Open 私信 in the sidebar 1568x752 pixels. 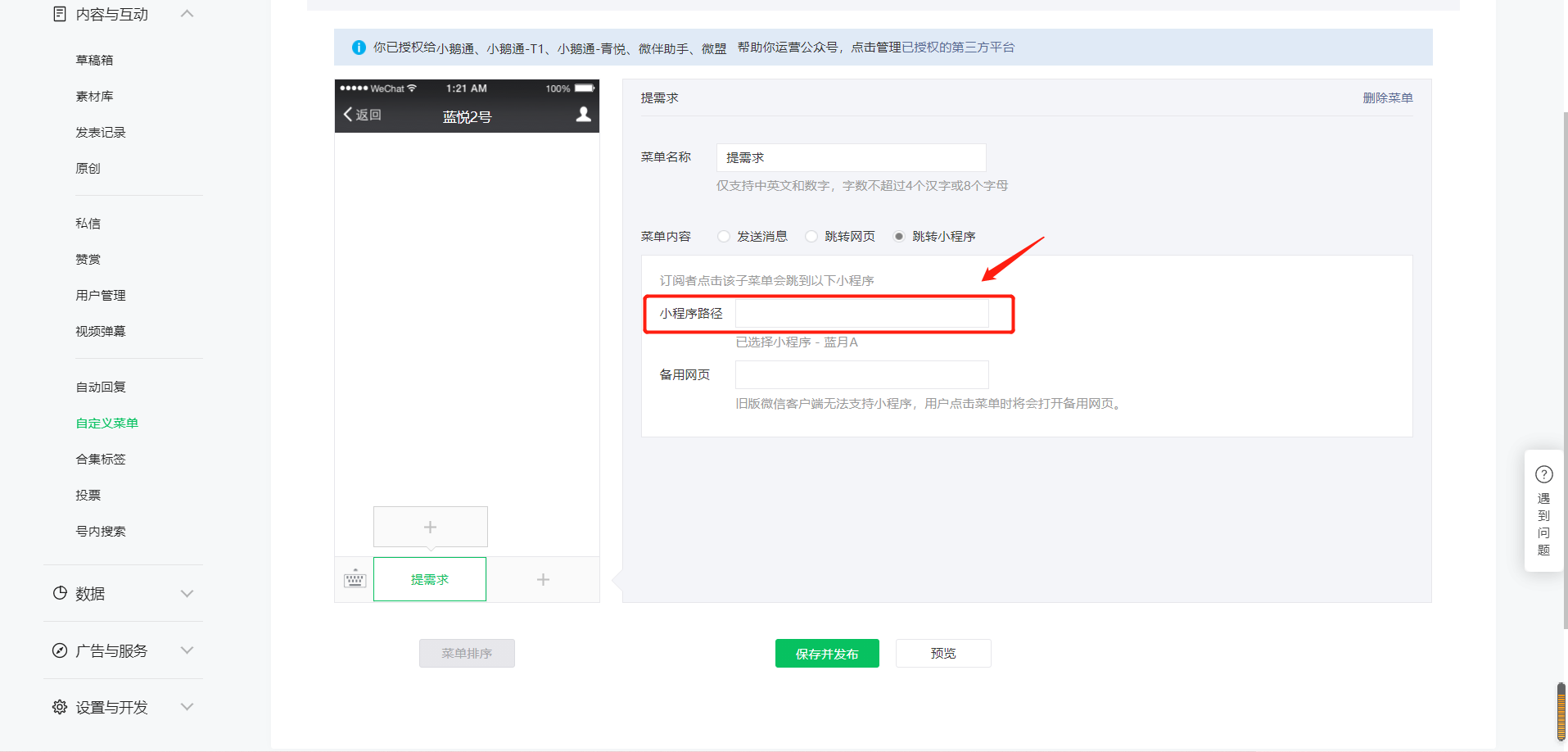click(x=88, y=223)
